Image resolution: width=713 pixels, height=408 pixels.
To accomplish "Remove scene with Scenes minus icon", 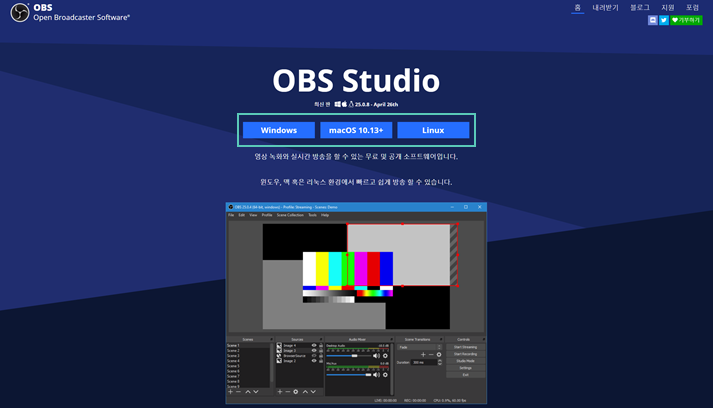I will [238, 392].
